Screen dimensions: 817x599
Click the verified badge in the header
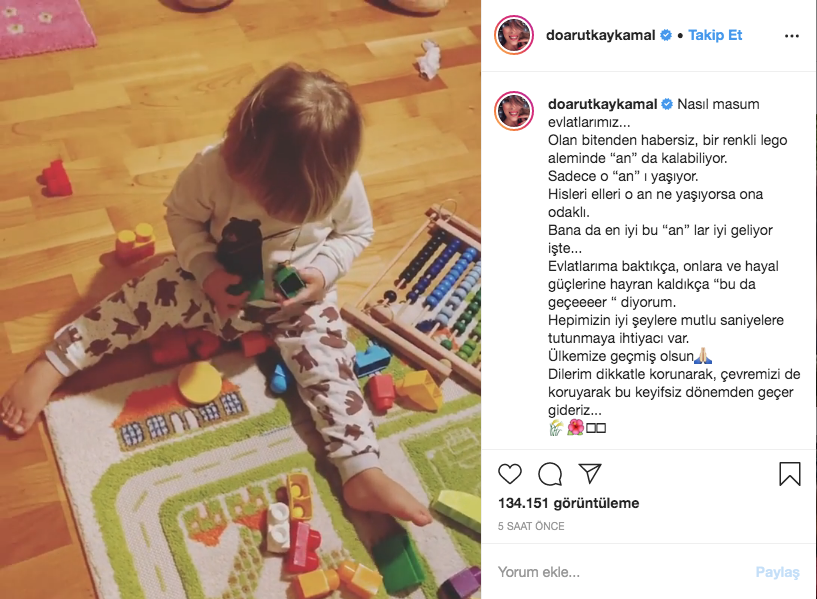click(x=666, y=35)
